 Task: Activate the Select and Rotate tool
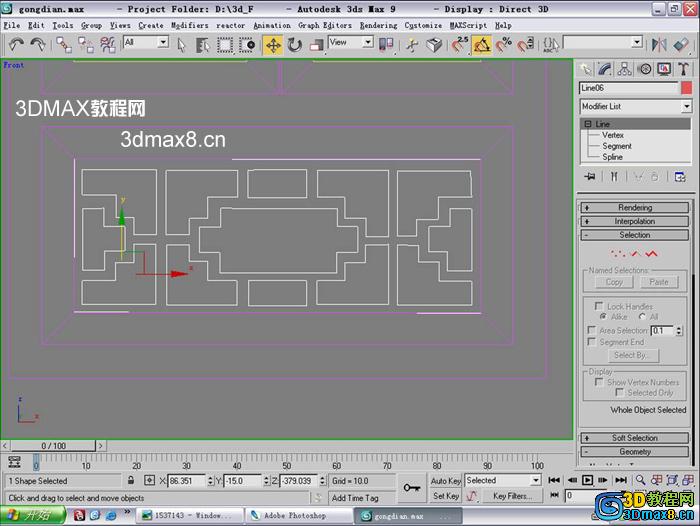tap(295, 45)
